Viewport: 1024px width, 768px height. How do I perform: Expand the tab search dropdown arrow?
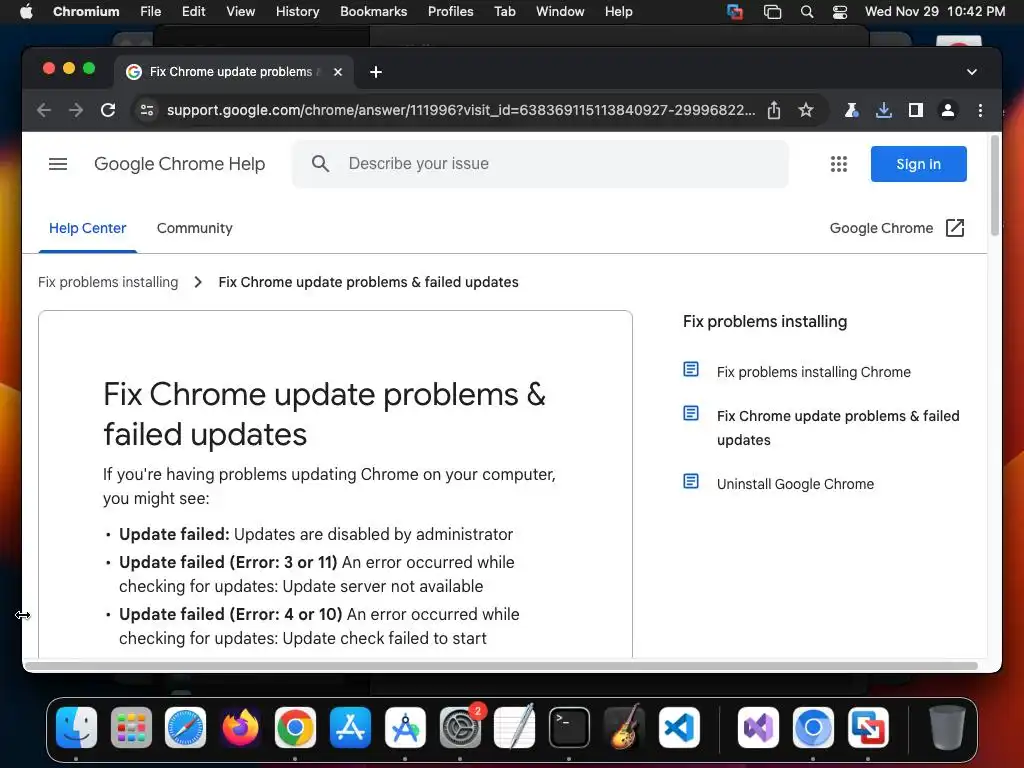click(972, 72)
